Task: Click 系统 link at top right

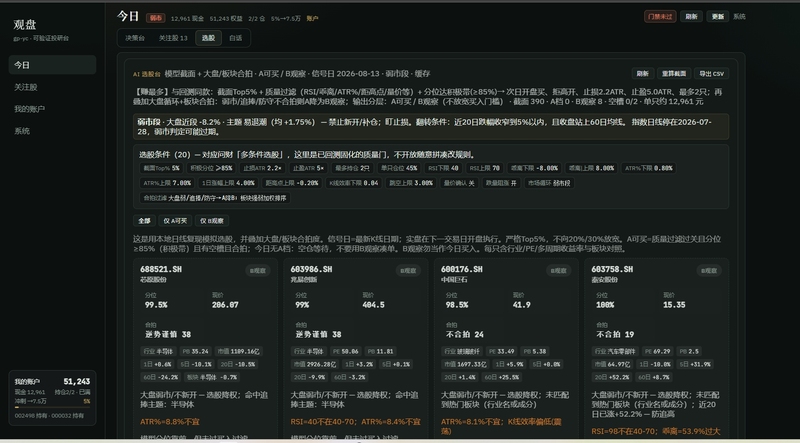Action: point(739,16)
